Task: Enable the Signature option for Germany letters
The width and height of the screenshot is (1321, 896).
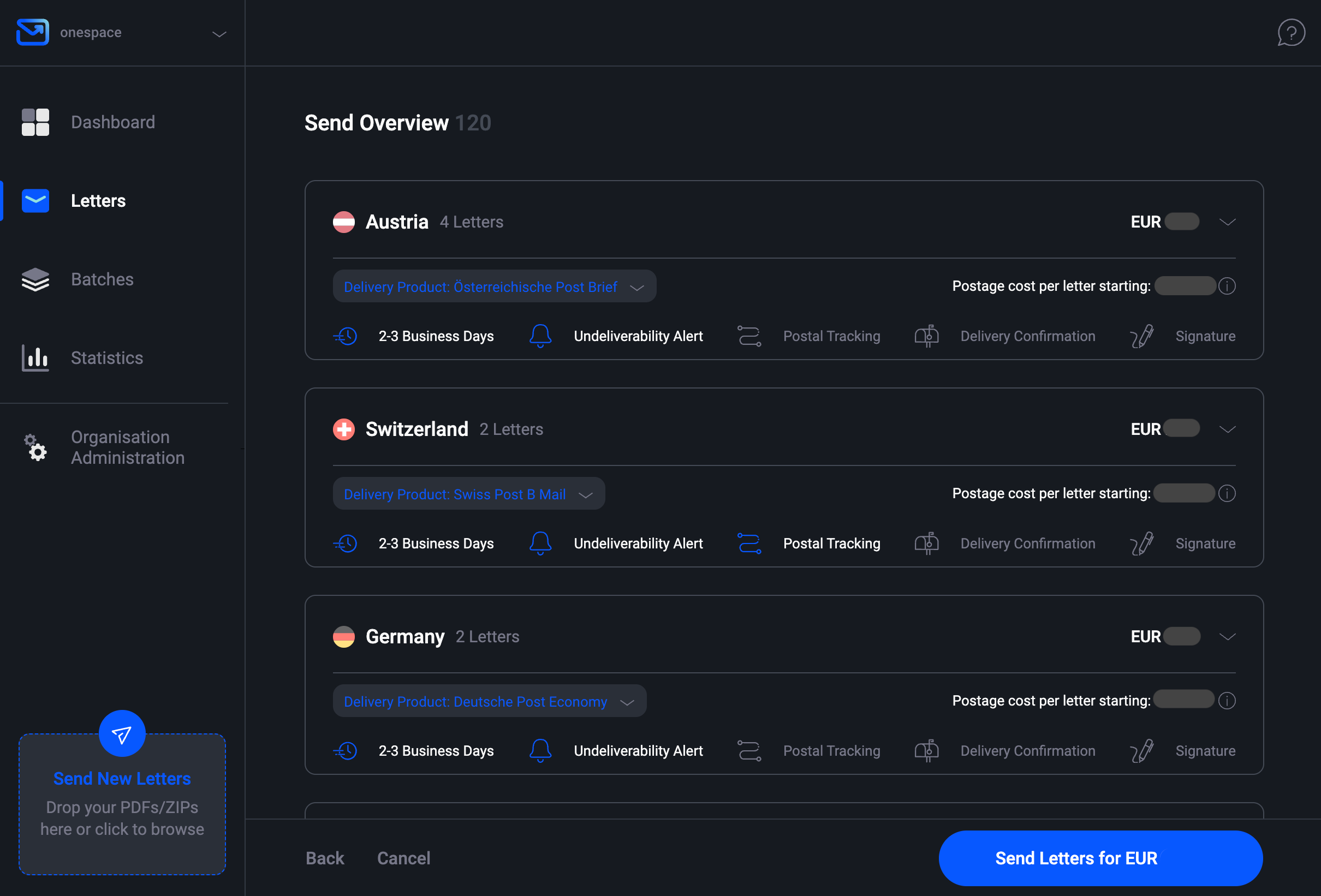Action: click(x=1142, y=750)
